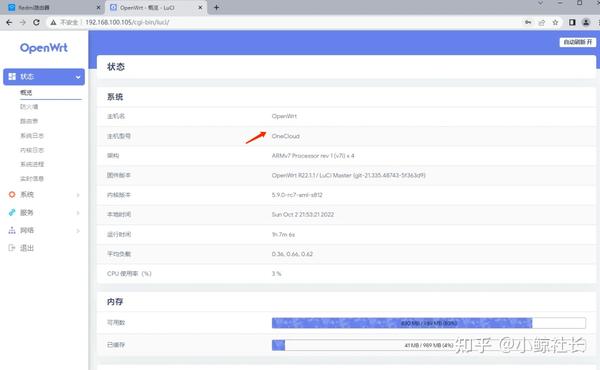Click the share page icon in address bar
This screenshot has height=370, width=600.
[541, 23]
